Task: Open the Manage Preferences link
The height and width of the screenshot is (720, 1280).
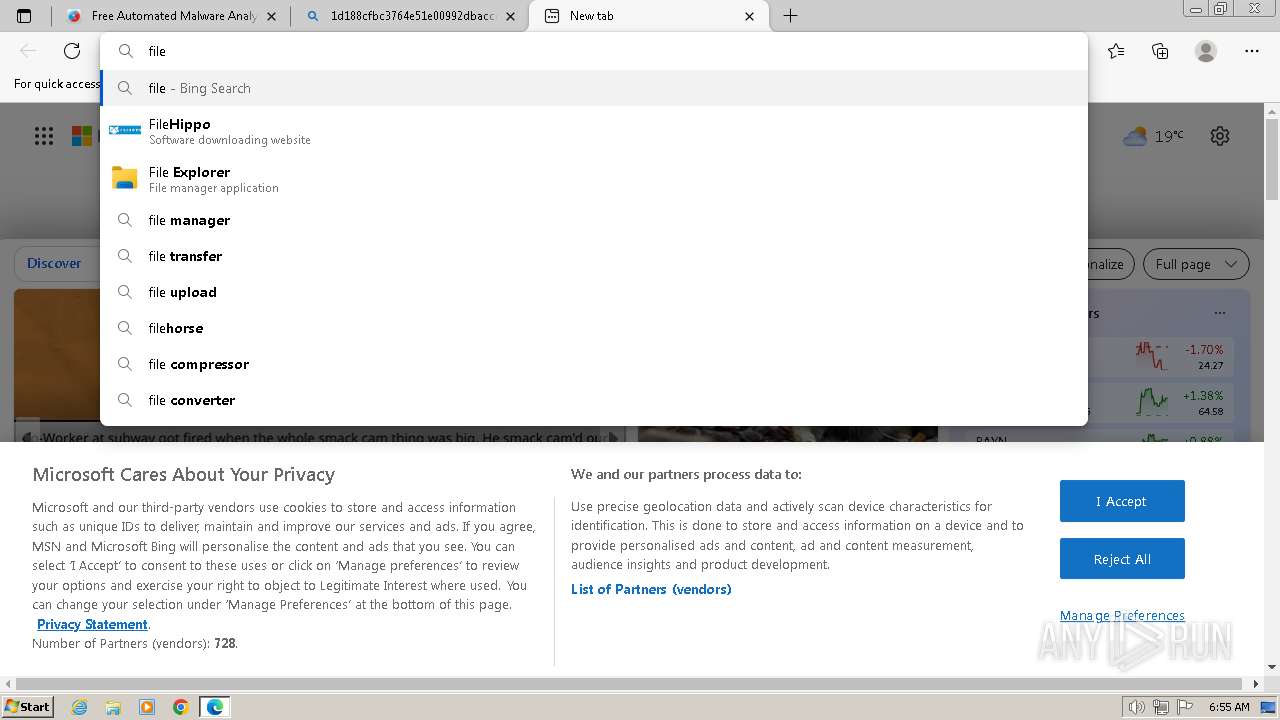Action: pyautogui.click(x=1122, y=616)
